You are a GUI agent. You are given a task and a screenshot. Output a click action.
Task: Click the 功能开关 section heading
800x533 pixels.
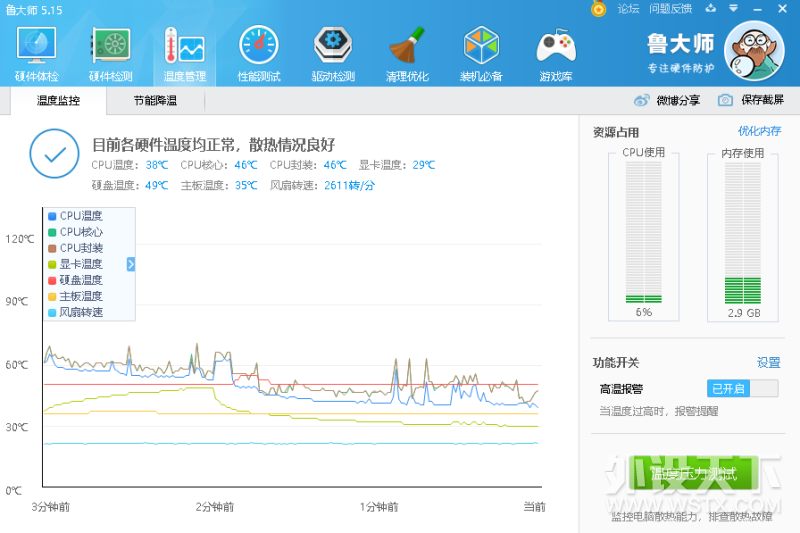point(616,363)
